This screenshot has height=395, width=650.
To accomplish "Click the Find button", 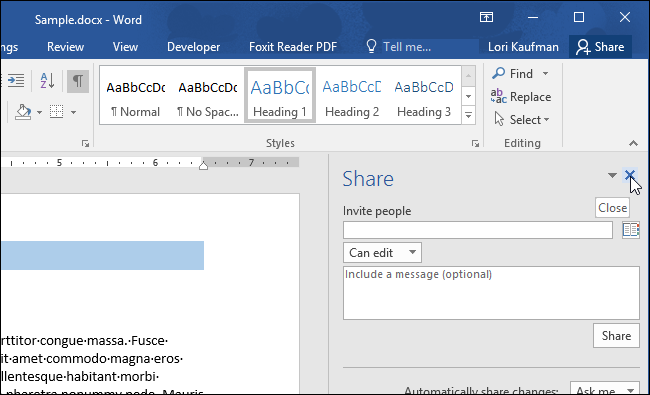I will pyautogui.click(x=512, y=74).
